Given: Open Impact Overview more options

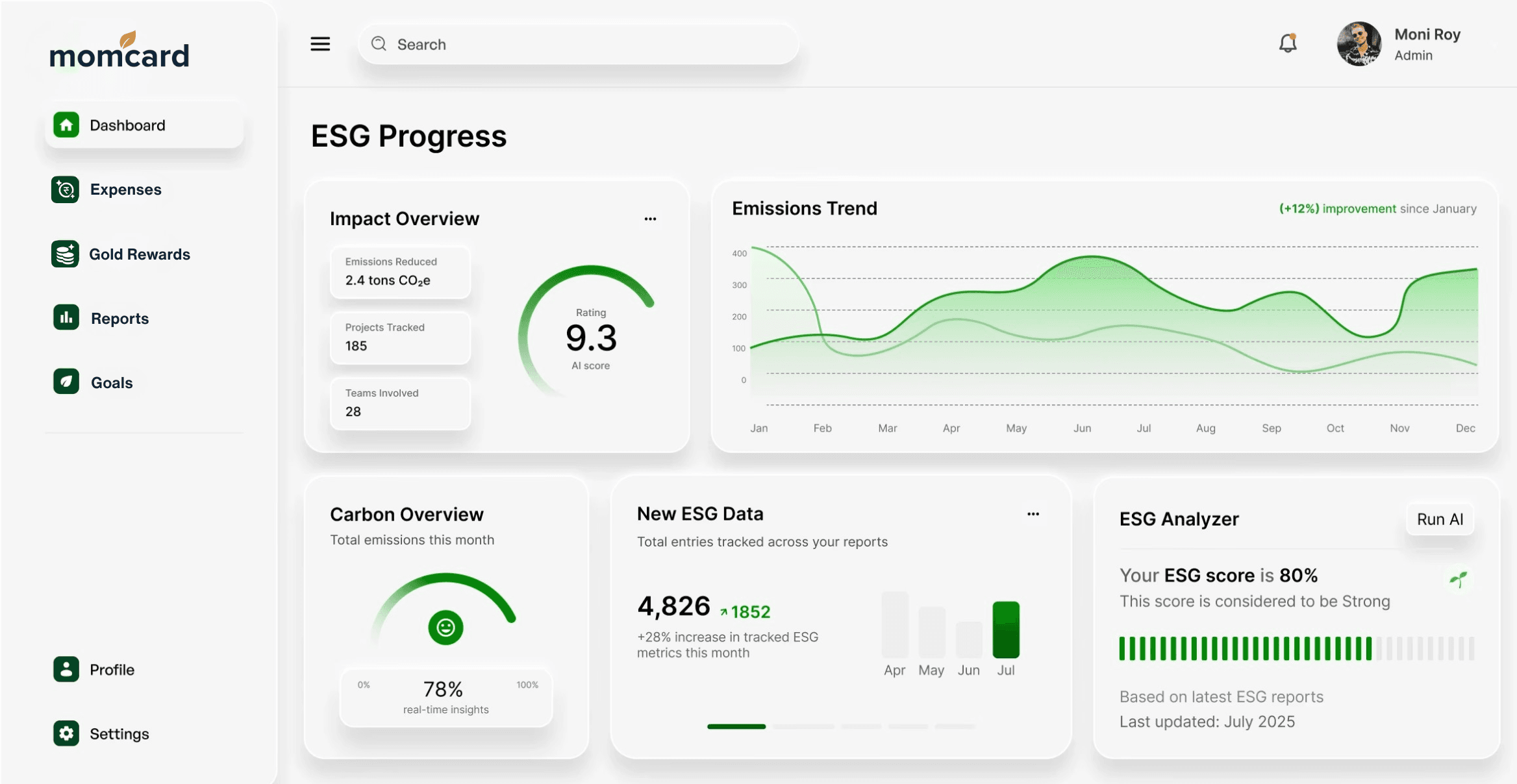Looking at the screenshot, I should [x=650, y=219].
